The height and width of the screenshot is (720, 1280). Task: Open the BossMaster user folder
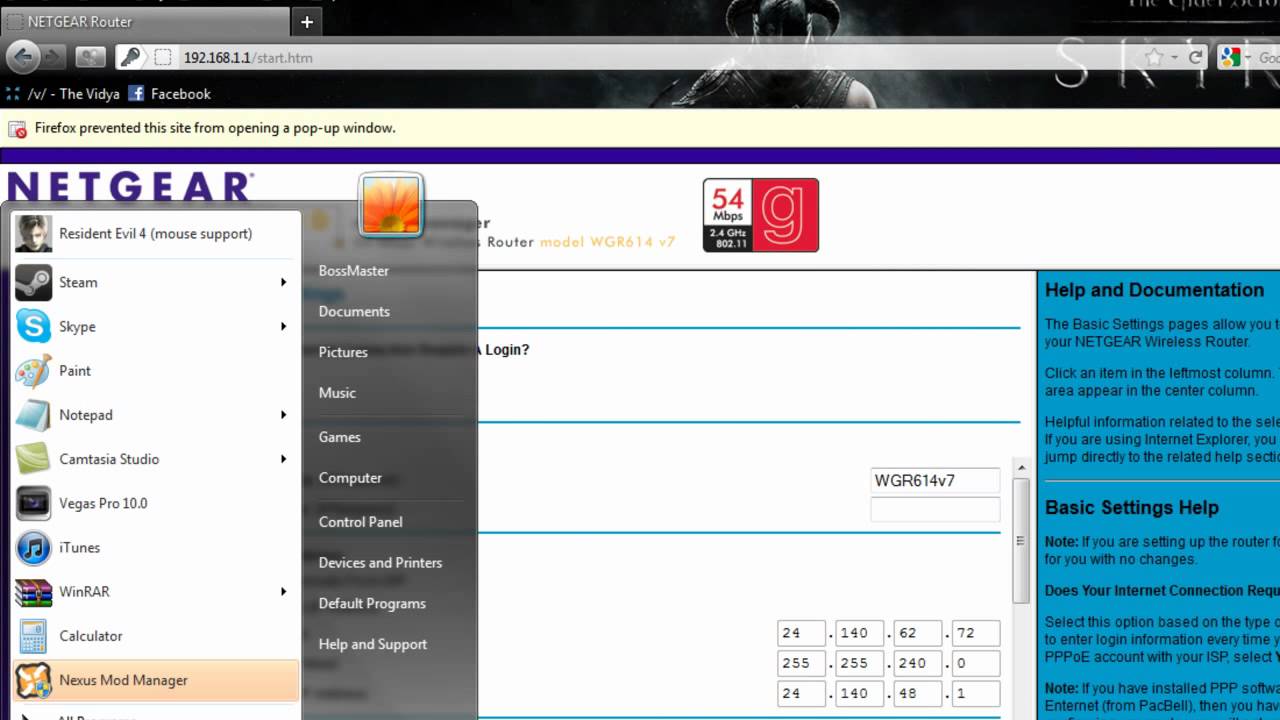tap(354, 271)
